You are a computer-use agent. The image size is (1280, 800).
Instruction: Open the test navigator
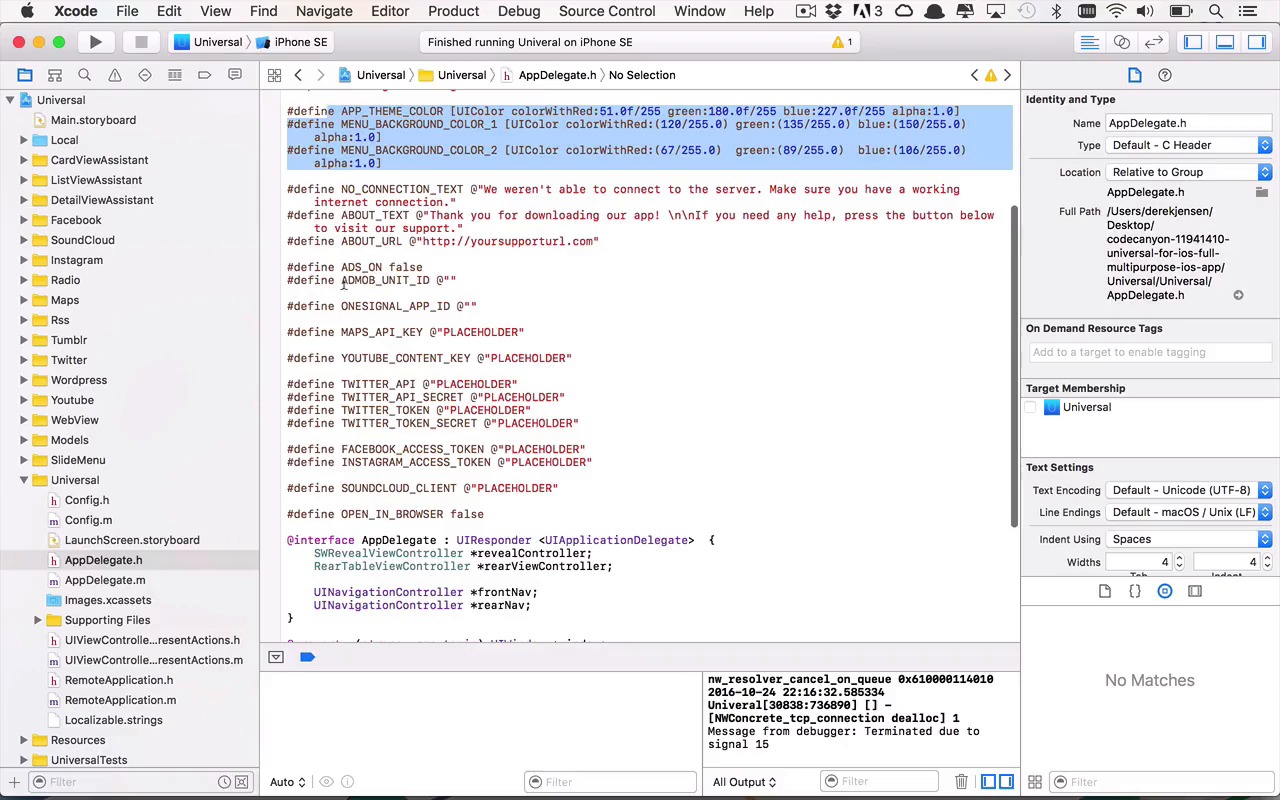point(145,75)
